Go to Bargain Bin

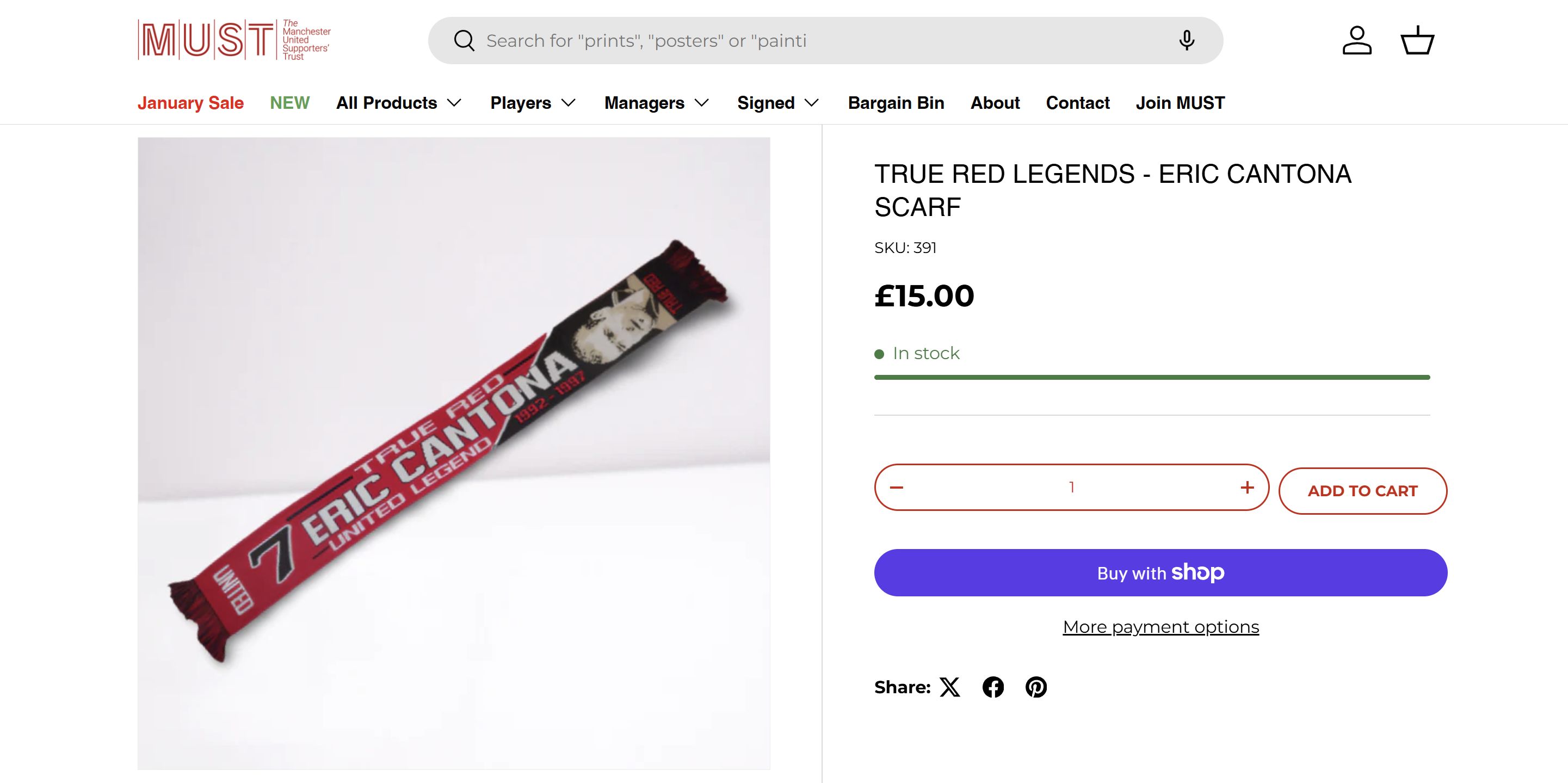click(896, 103)
